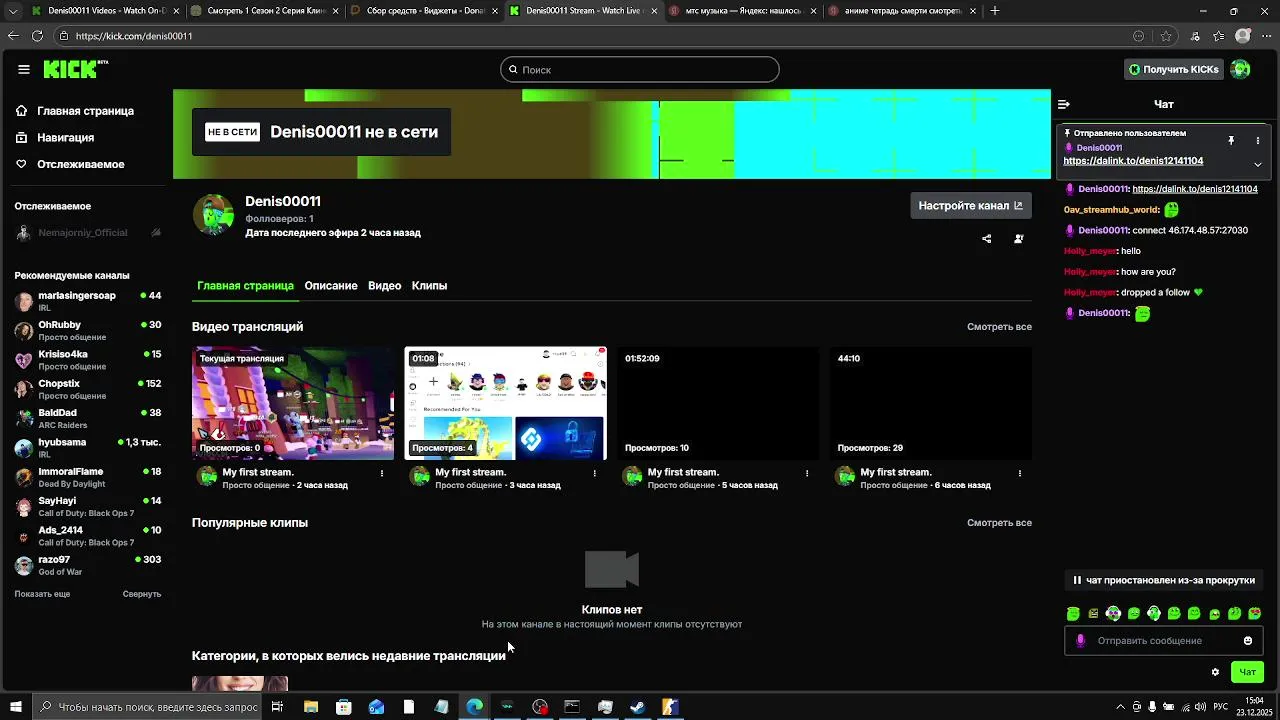The width and height of the screenshot is (1280, 720).
Task: Click the Denis00011 channel avatar
Action: coord(213,214)
